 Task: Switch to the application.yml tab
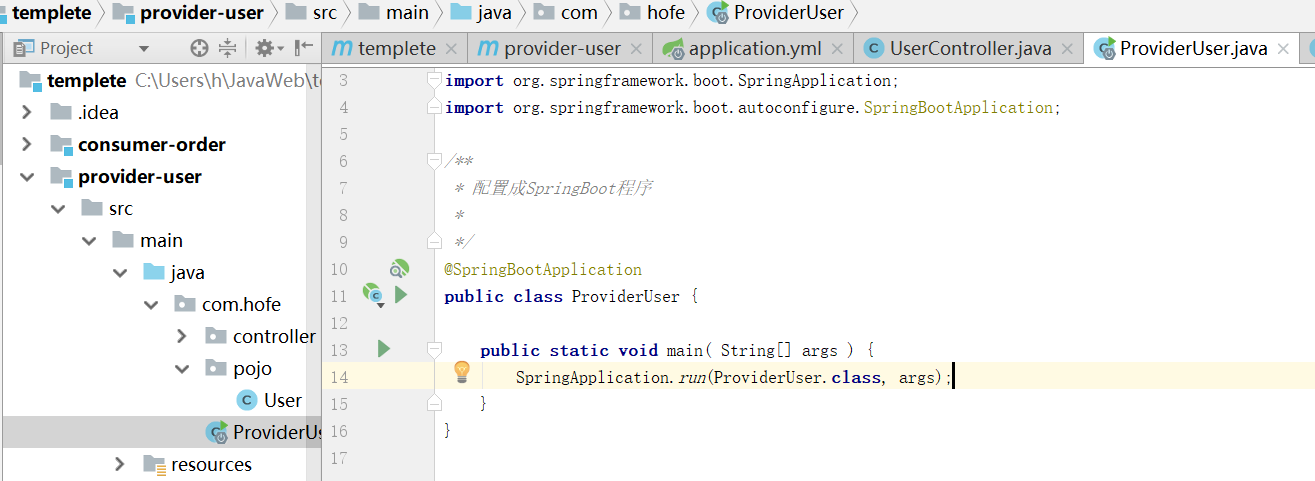(755, 48)
